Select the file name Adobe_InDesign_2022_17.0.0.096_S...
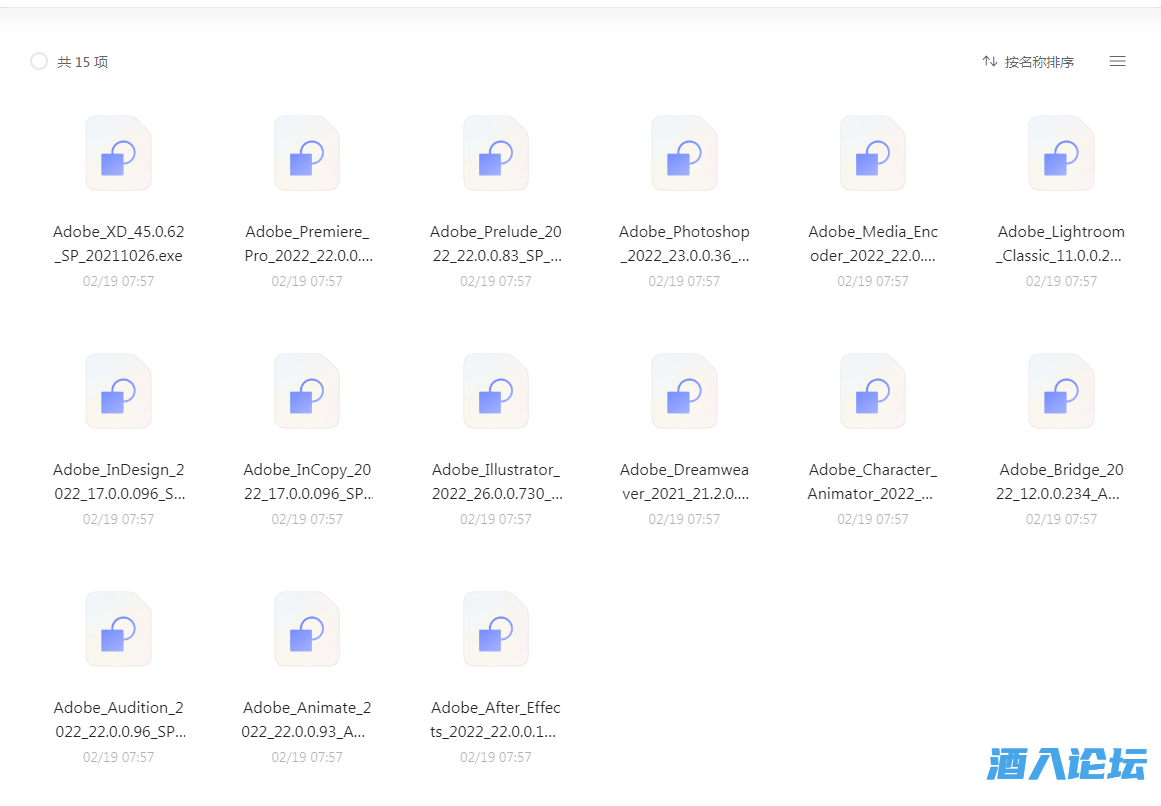This screenshot has width=1161, height=806. tap(118, 482)
